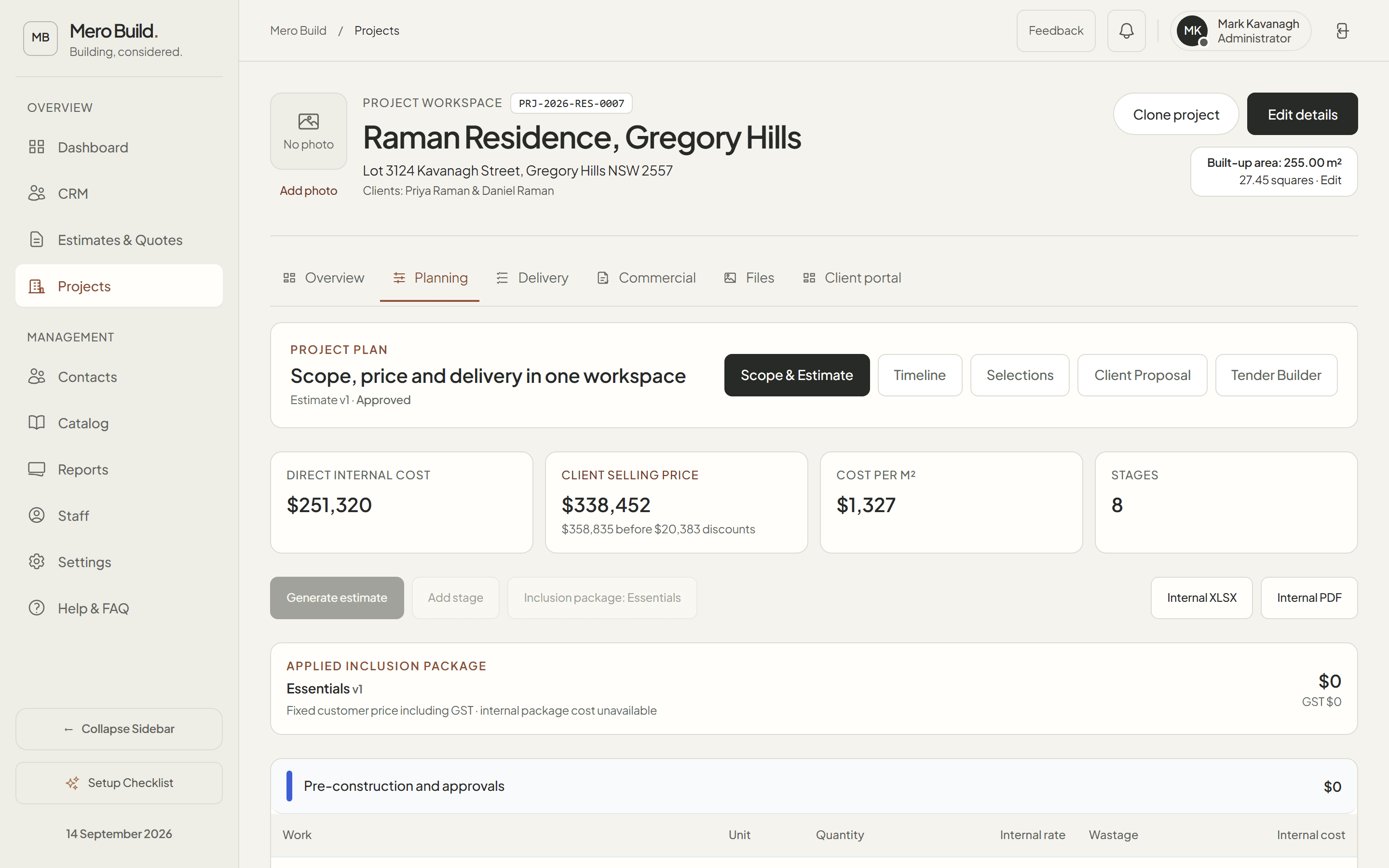The height and width of the screenshot is (868, 1389).
Task: Switch to the Selections view
Action: (x=1020, y=376)
